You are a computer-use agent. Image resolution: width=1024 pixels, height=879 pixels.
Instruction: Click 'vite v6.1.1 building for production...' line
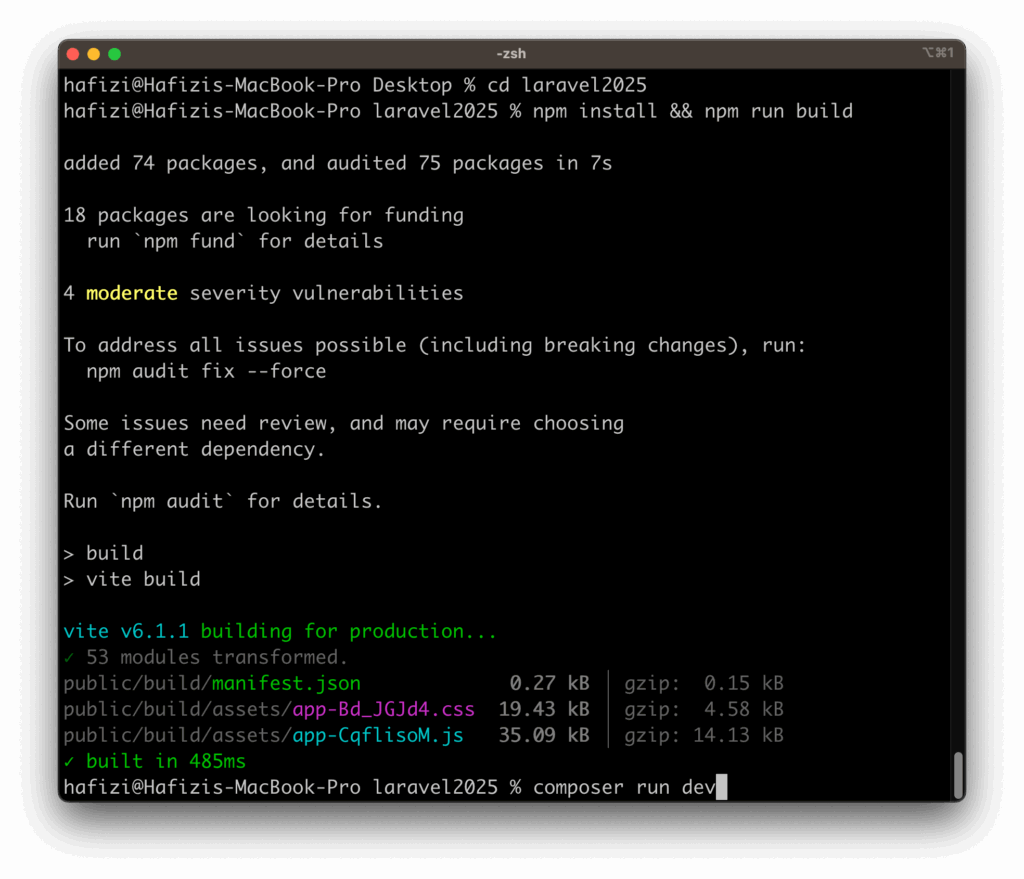[280, 631]
